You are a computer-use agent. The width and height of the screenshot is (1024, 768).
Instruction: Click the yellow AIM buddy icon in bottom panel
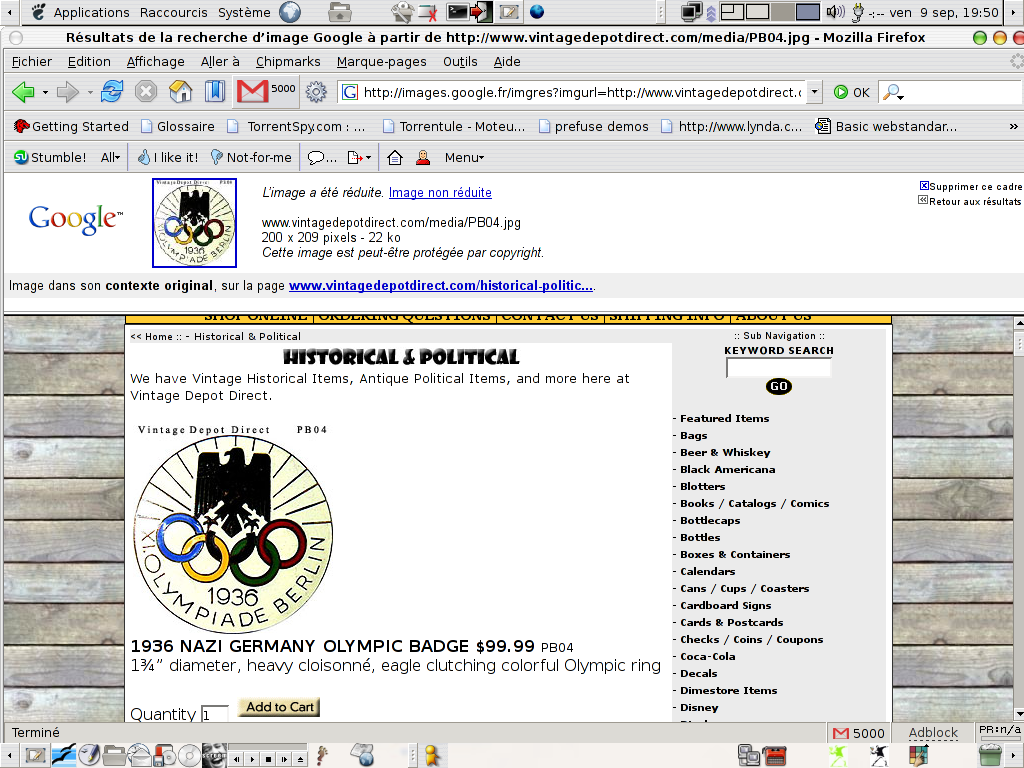pyautogui.click(x=431, y=756)
